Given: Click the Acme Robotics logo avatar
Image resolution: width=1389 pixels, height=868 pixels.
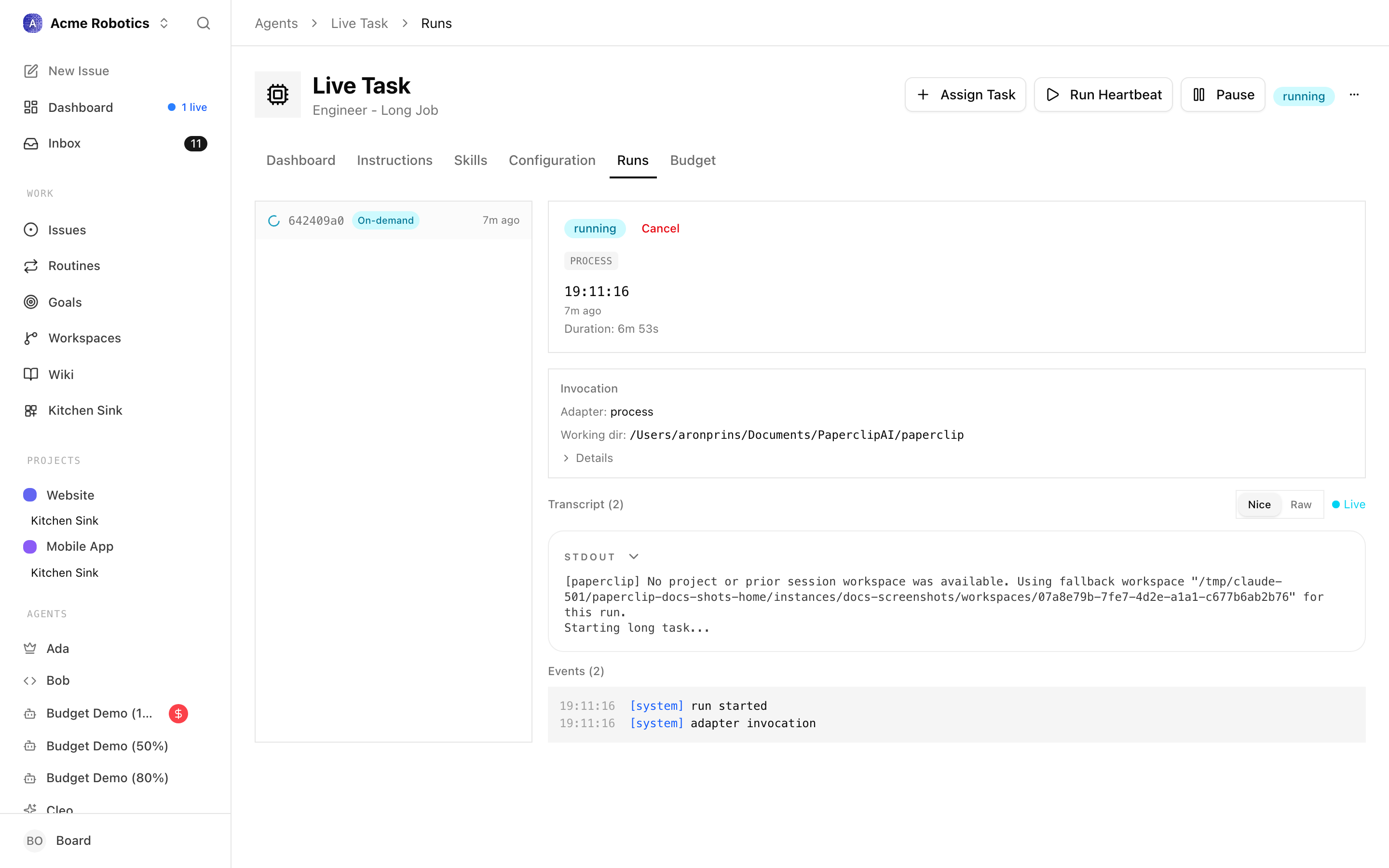Looking at the screenshot, I should [33, 23].
